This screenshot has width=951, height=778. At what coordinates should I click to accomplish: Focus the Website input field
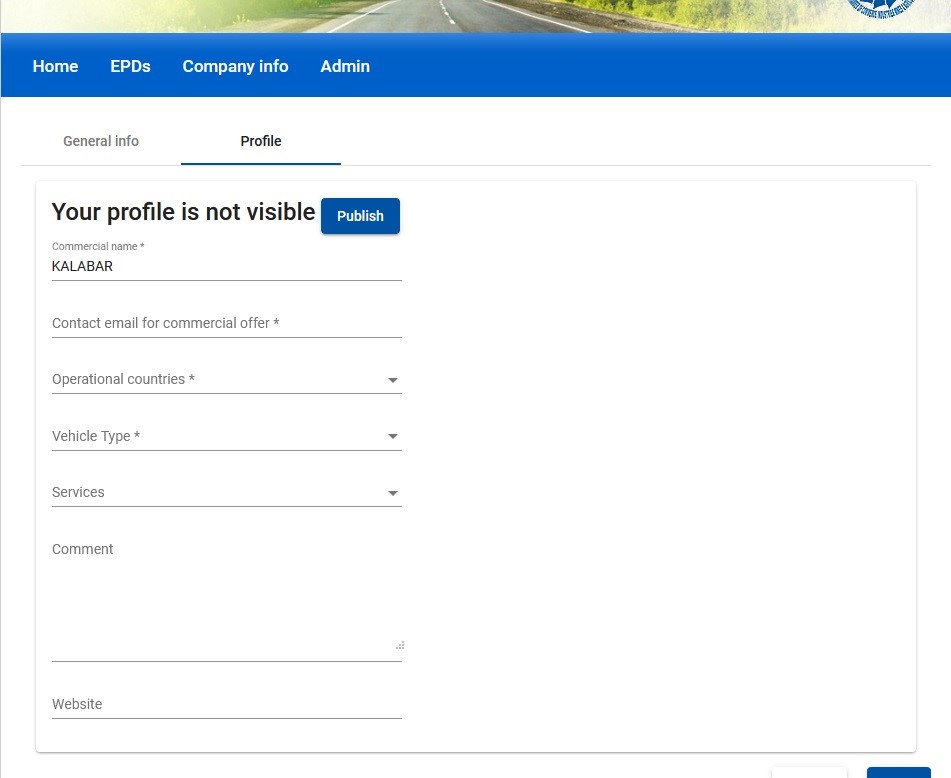(226, 704)
